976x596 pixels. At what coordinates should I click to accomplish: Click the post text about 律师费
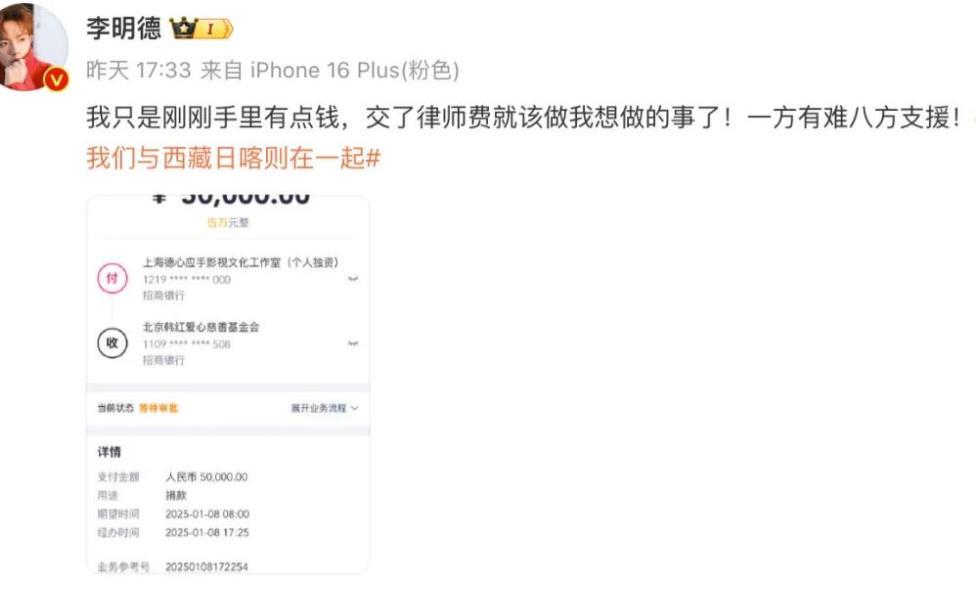(523, 118)
